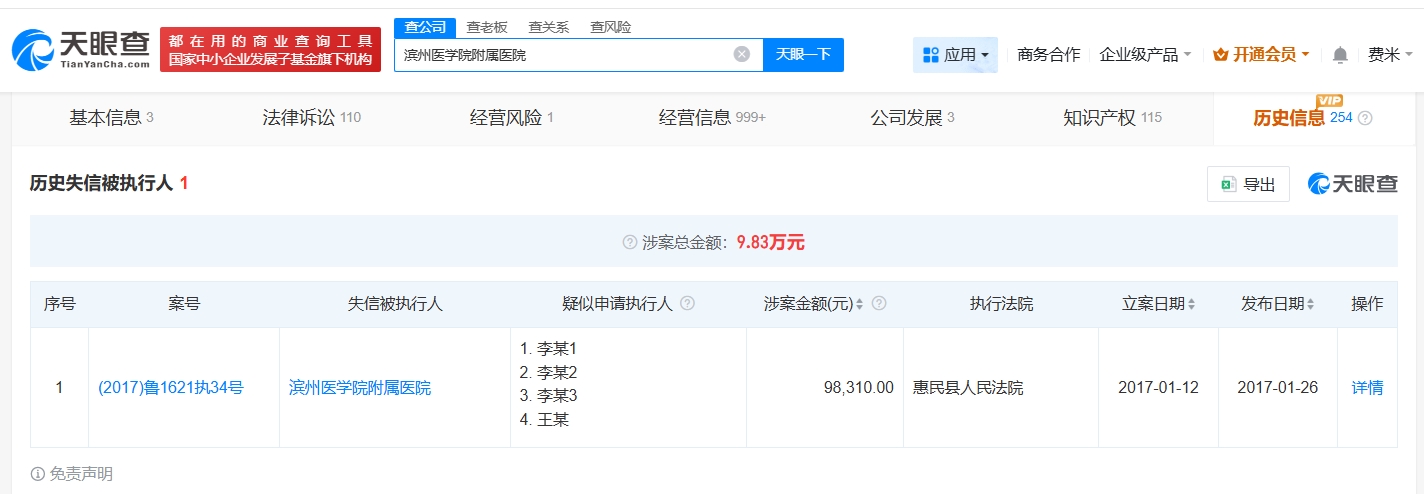Viewport: 1424px width, 494px height.
Task: Switch to 查老板 search tab
Action: [x=487, y=27]
